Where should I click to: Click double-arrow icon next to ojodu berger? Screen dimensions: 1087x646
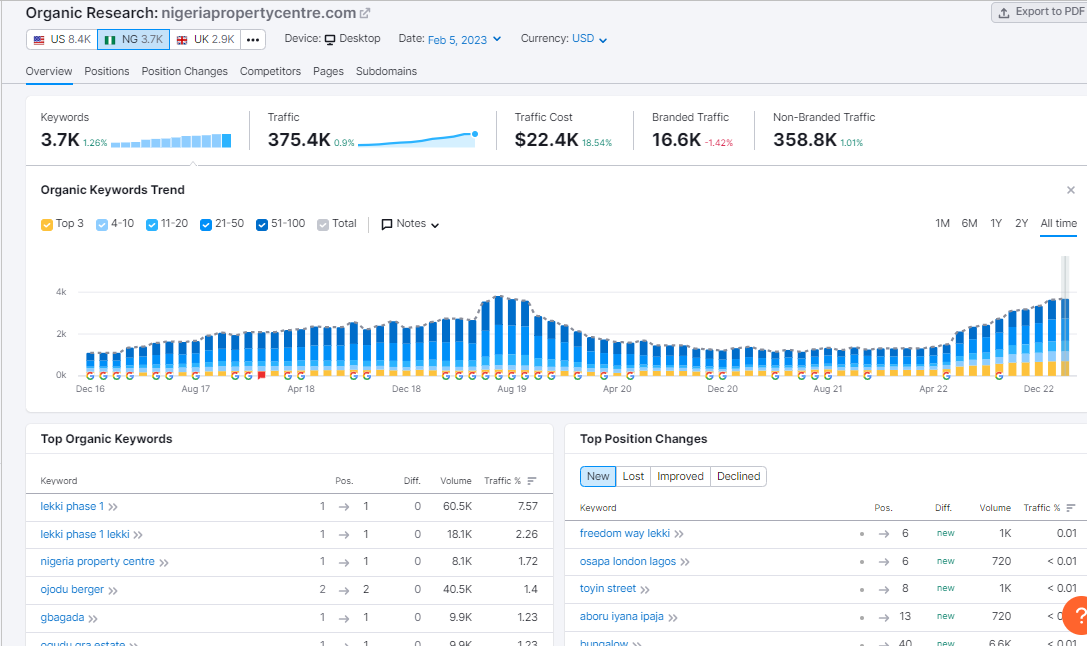point(113,591)
